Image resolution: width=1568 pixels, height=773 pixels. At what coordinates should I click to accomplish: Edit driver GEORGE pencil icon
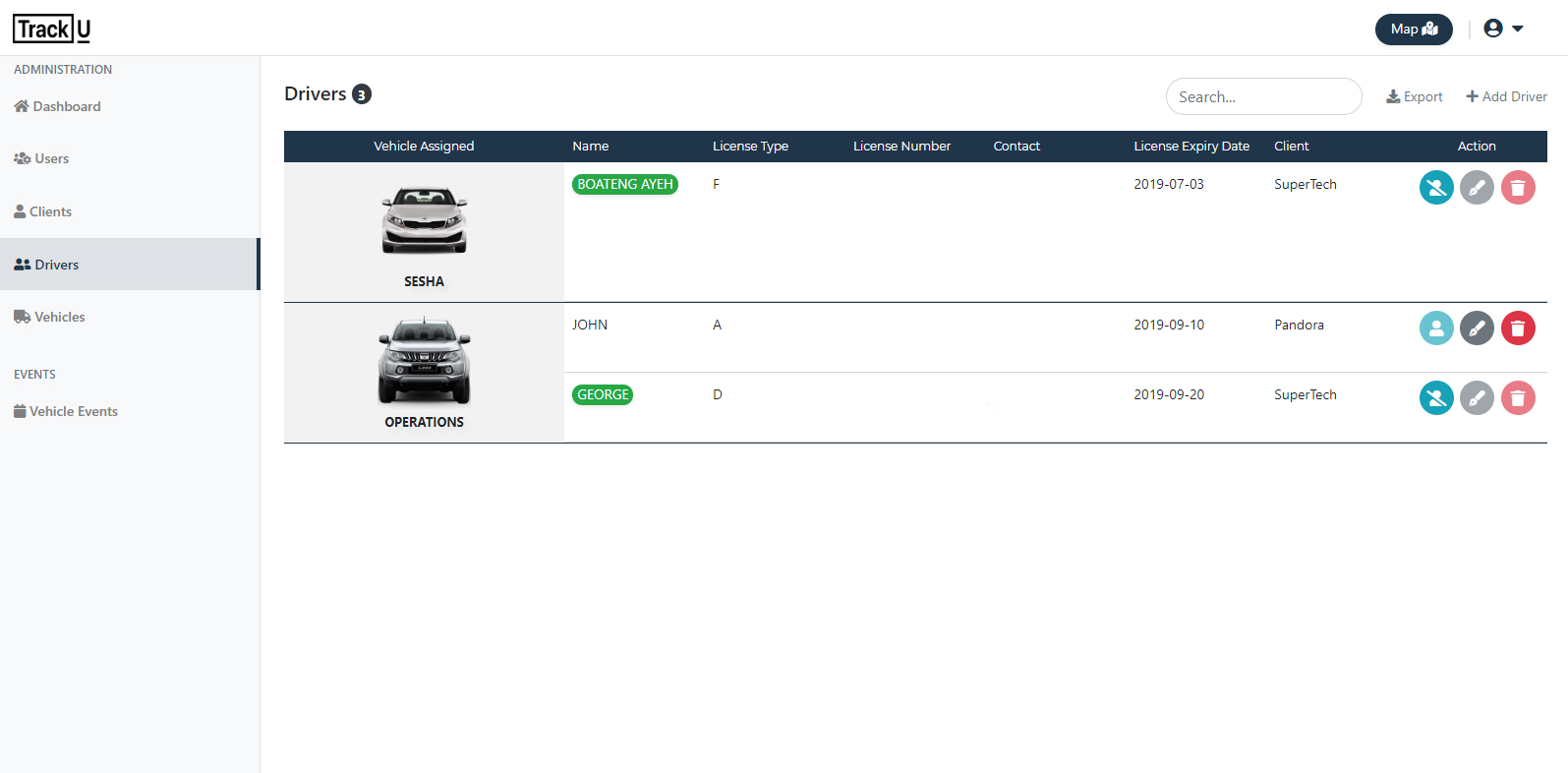[x=1477, y=398]
